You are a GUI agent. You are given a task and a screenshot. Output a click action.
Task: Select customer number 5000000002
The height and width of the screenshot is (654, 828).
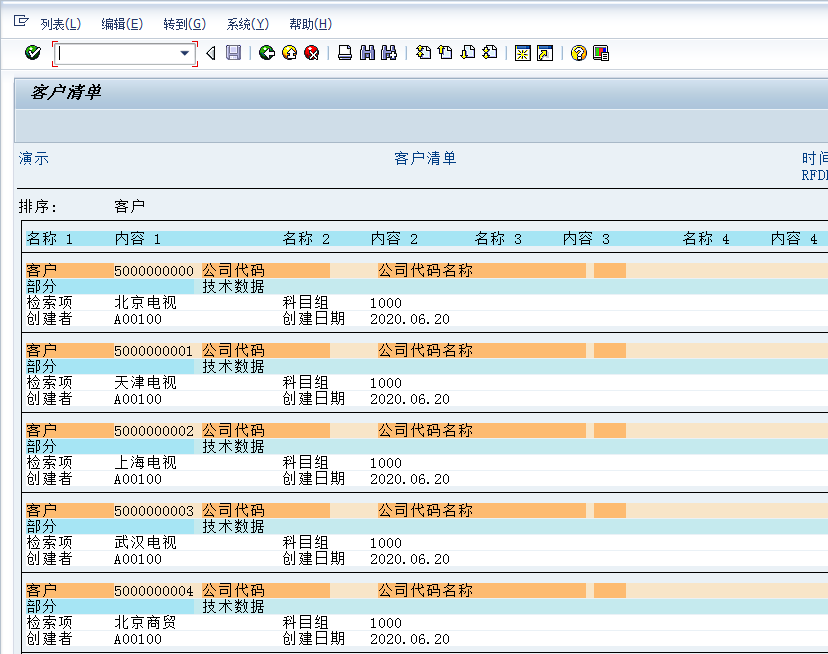pyautogui.click(x=154, y=431)
